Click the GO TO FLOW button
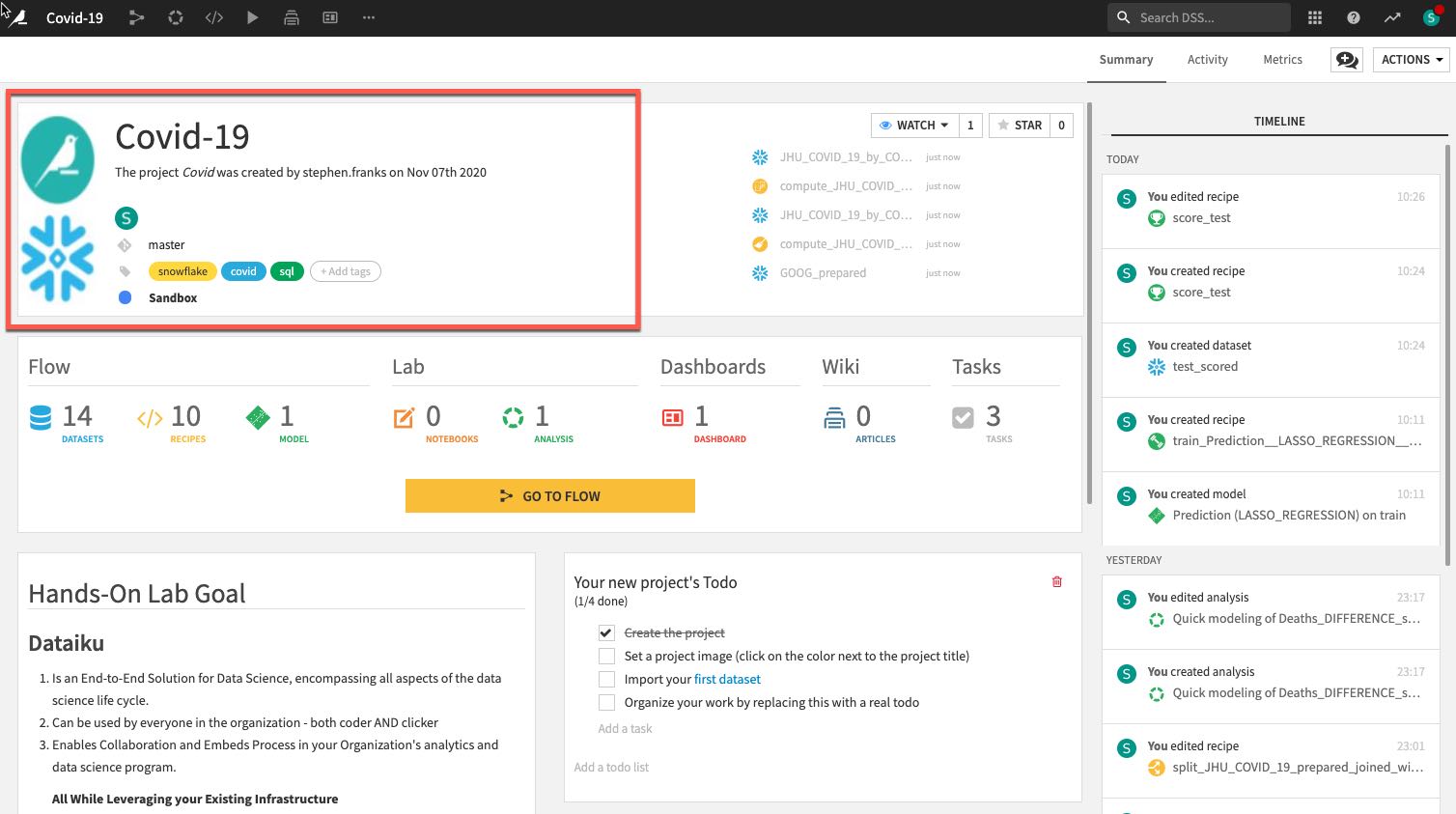The width and height of the screenshot is (1456, 814). [549, 495]
